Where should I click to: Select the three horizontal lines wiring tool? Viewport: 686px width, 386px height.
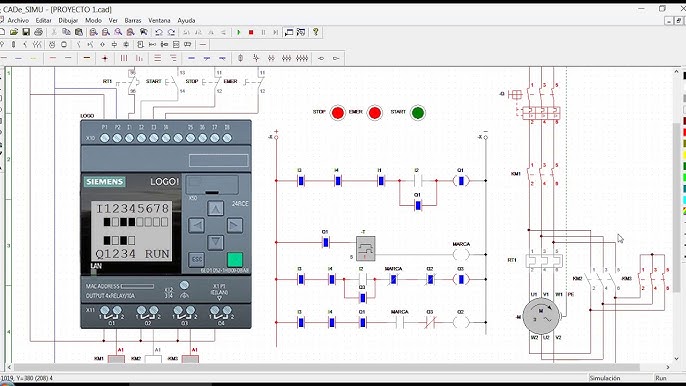pyautogui.click(x=158, y=58)
